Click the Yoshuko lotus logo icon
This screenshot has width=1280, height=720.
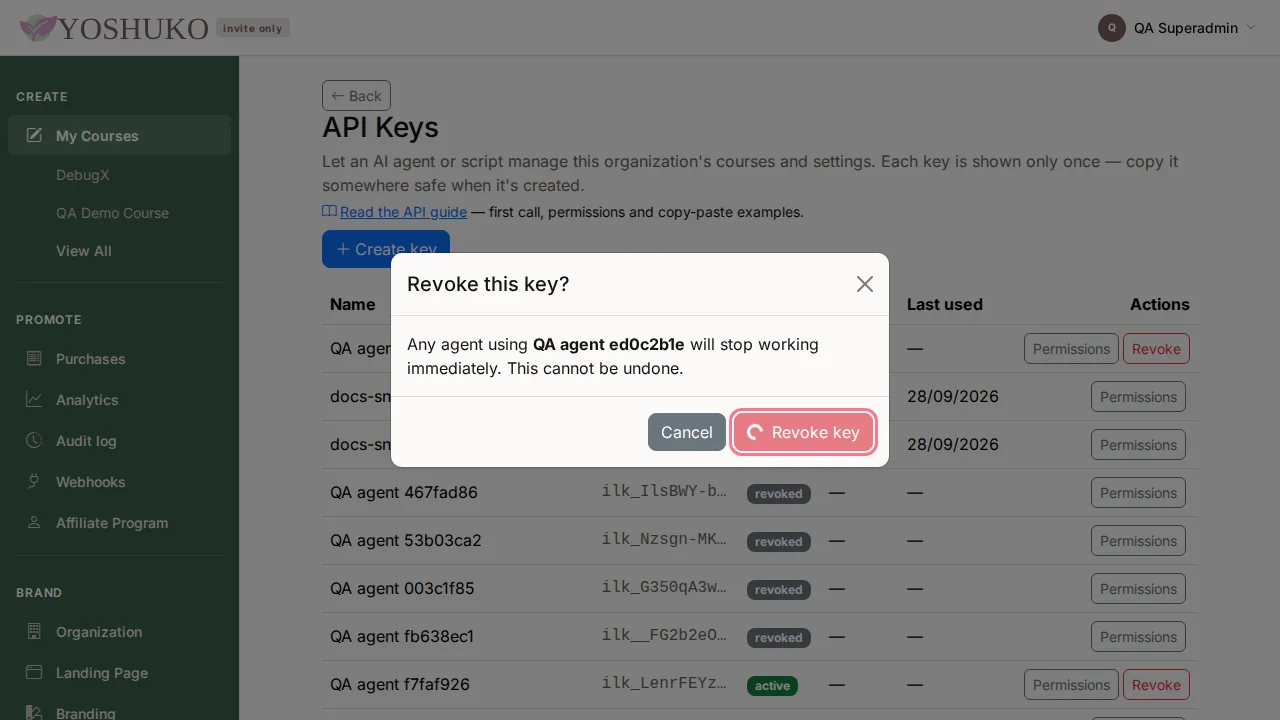[x=38, y=28]
